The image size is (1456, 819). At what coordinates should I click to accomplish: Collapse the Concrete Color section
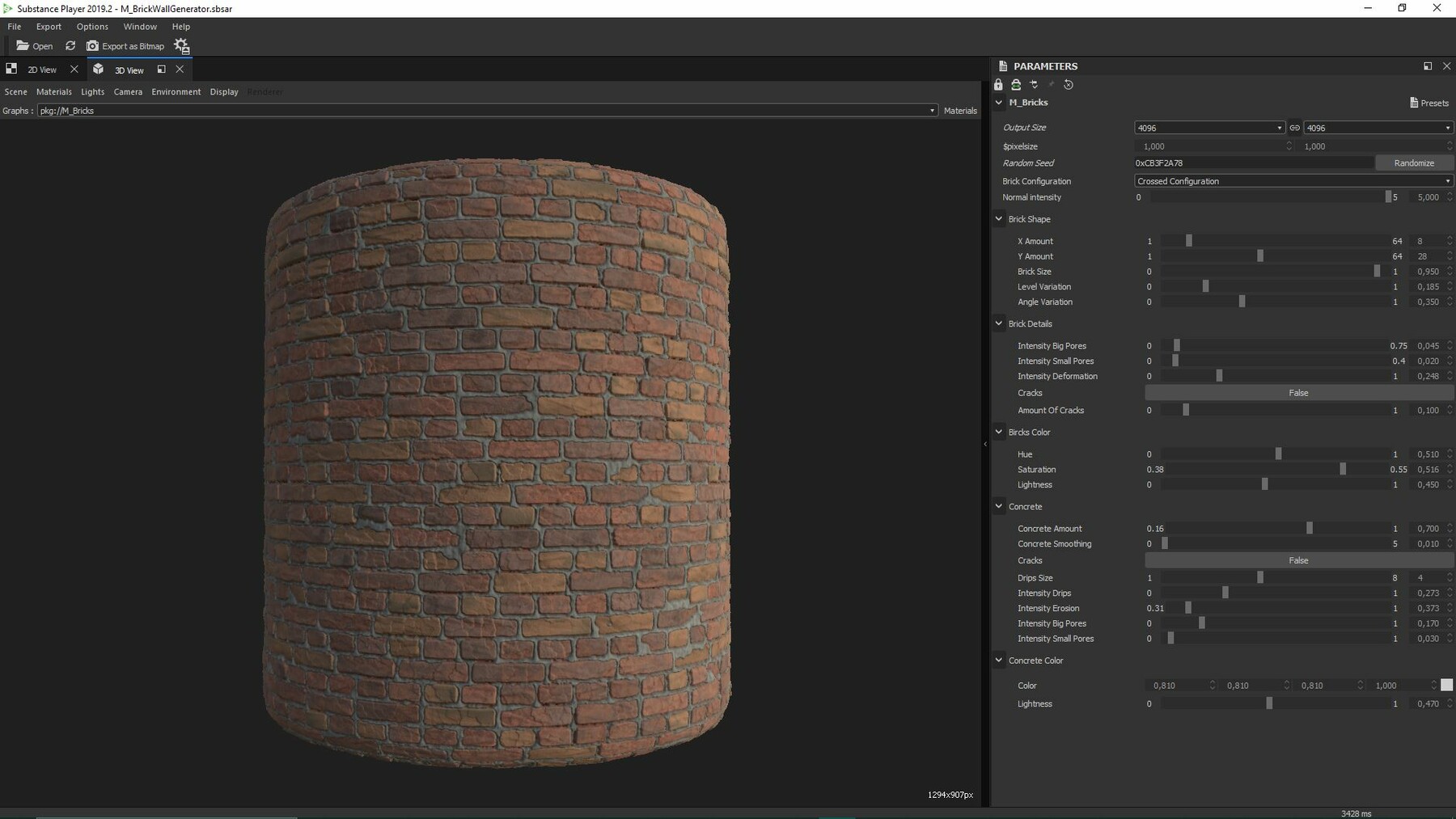tap(999, 661)
